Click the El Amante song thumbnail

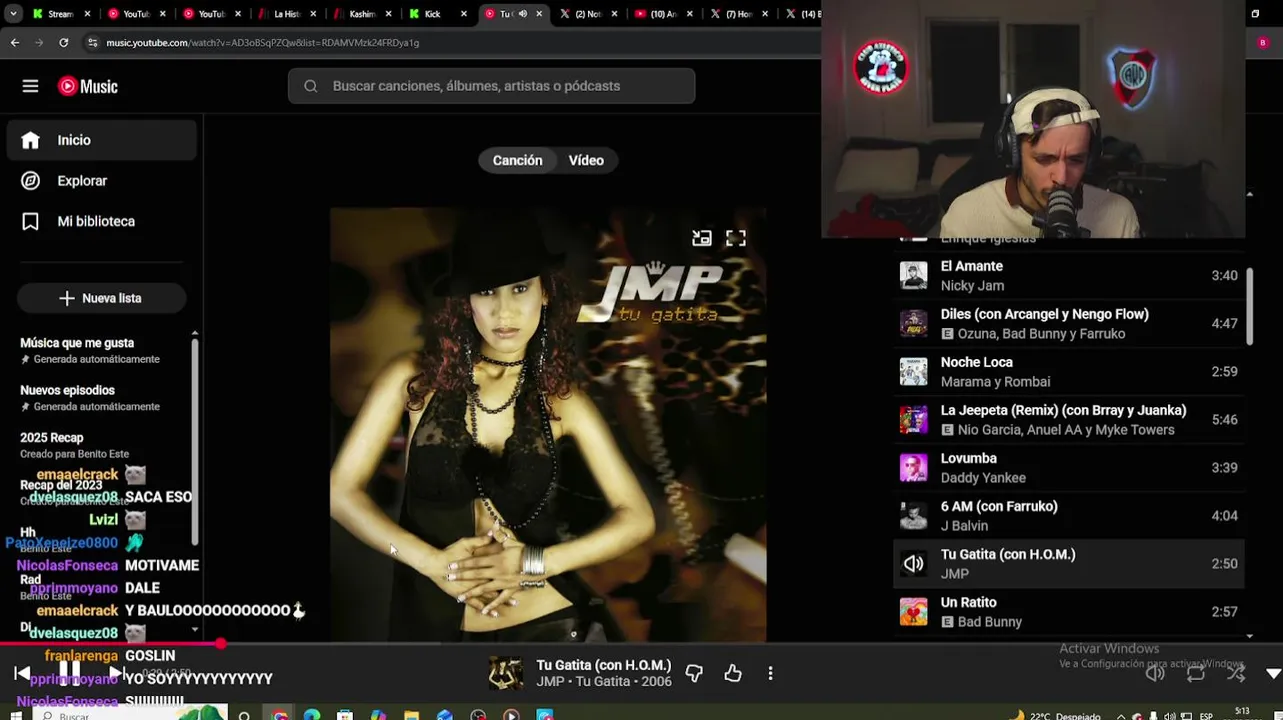[913, 276]
